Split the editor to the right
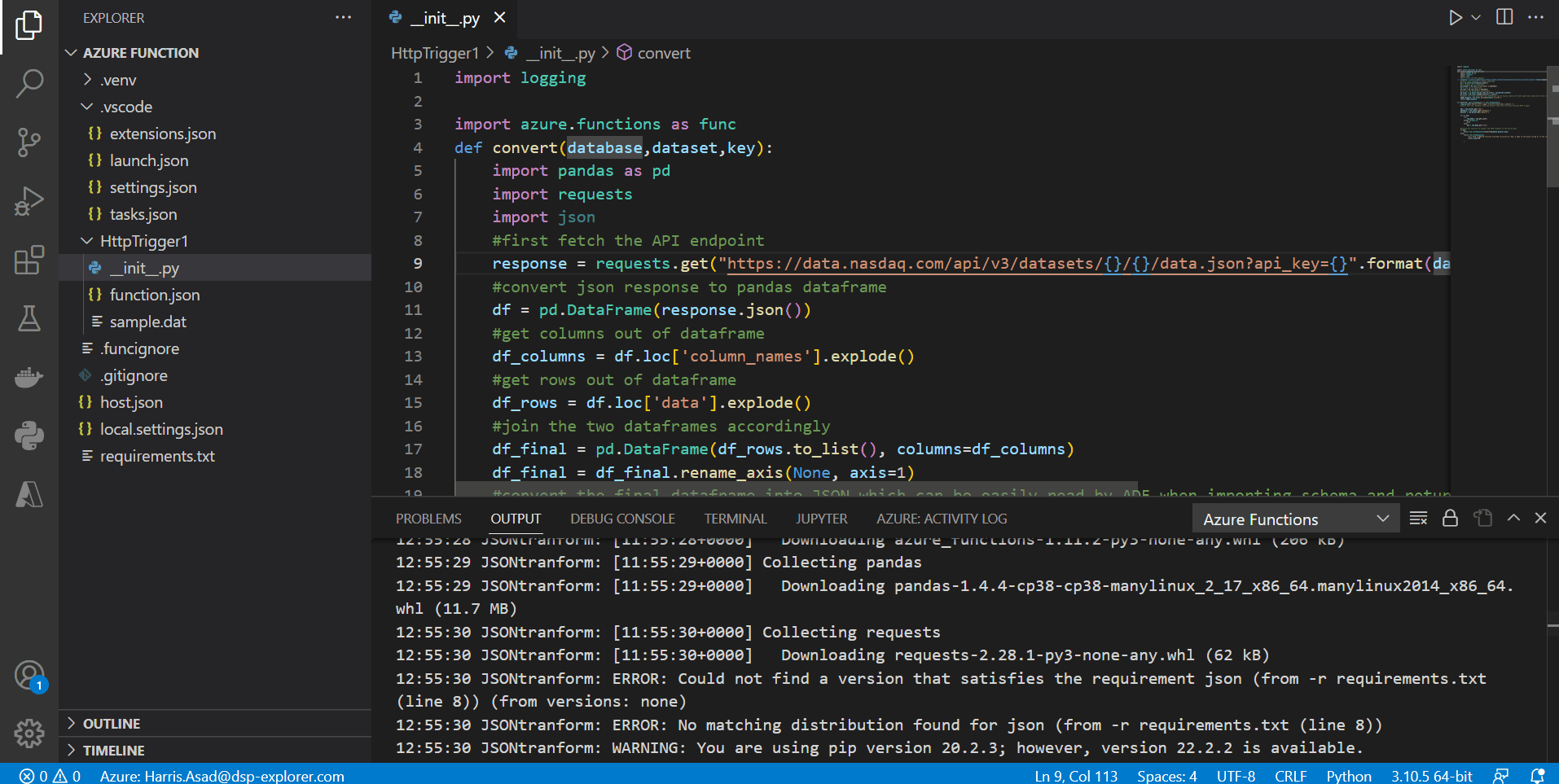This screenshot has height=784, width=1559. 1504,17
